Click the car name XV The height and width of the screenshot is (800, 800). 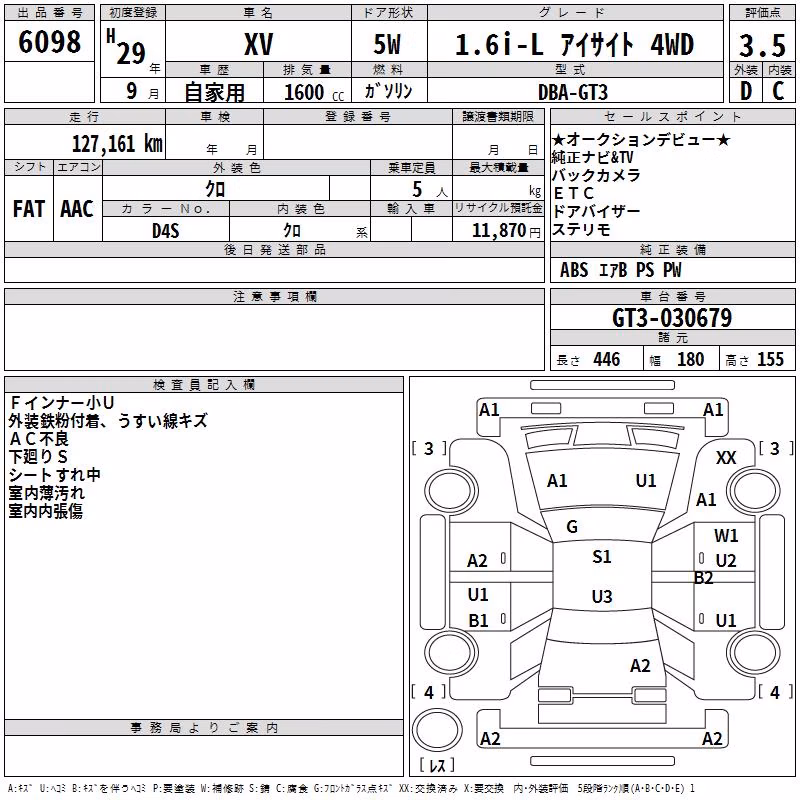click(x=258, y=44)
